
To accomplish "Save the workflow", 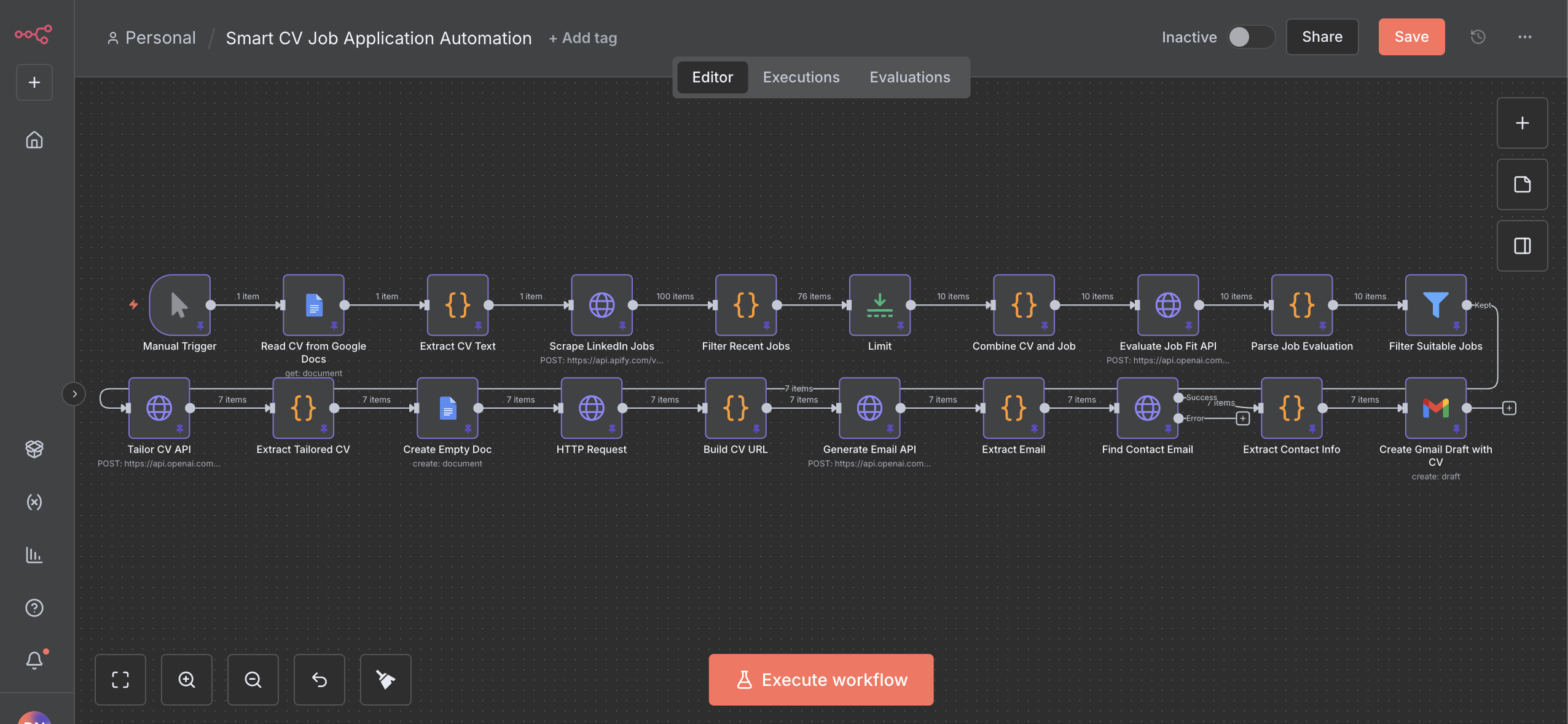I will coord(1411,37).
